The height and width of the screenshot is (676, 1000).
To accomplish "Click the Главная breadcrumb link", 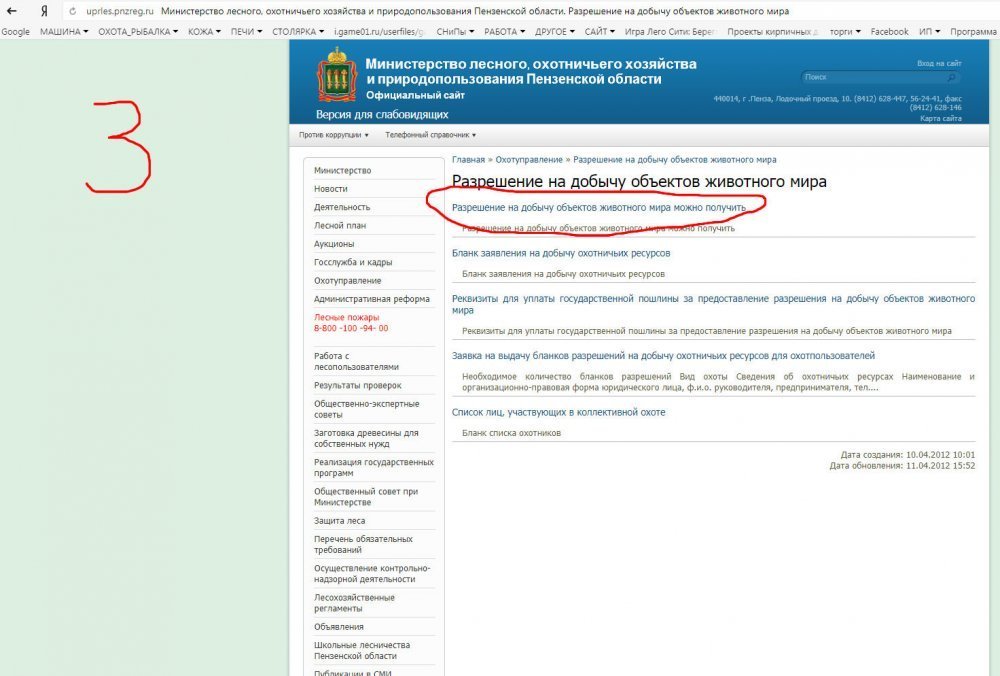I will (x=468, y=160).
